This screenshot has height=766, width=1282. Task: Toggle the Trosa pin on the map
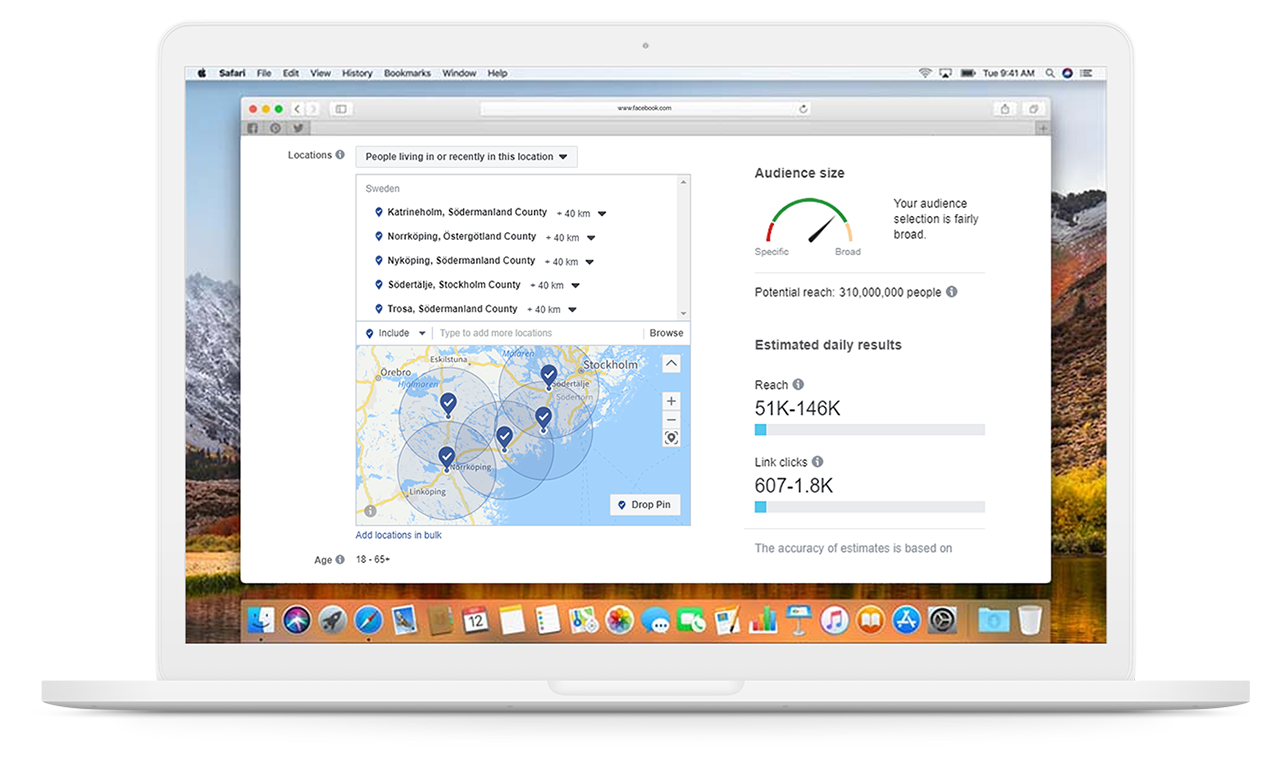pyautogui.click(x=543, y=414)
